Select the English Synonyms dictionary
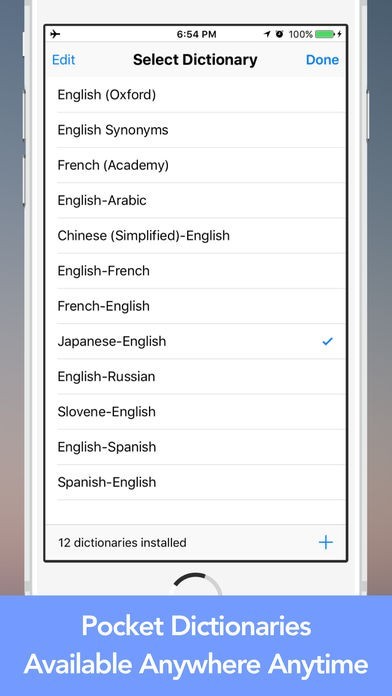Image resolution: width=392 pixels, height=696 pixels. tap(195, 130)
